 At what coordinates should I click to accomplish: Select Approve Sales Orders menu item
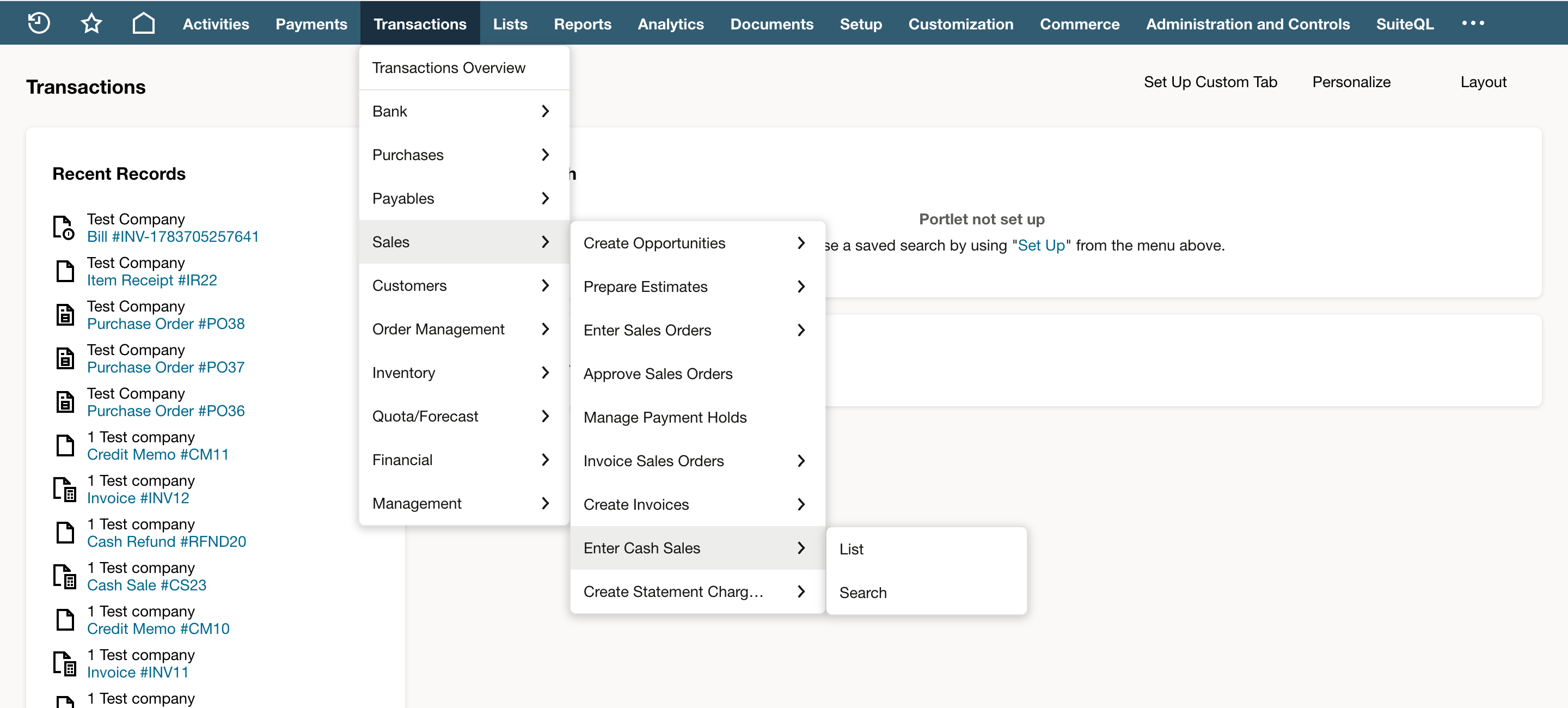(697, 374)
